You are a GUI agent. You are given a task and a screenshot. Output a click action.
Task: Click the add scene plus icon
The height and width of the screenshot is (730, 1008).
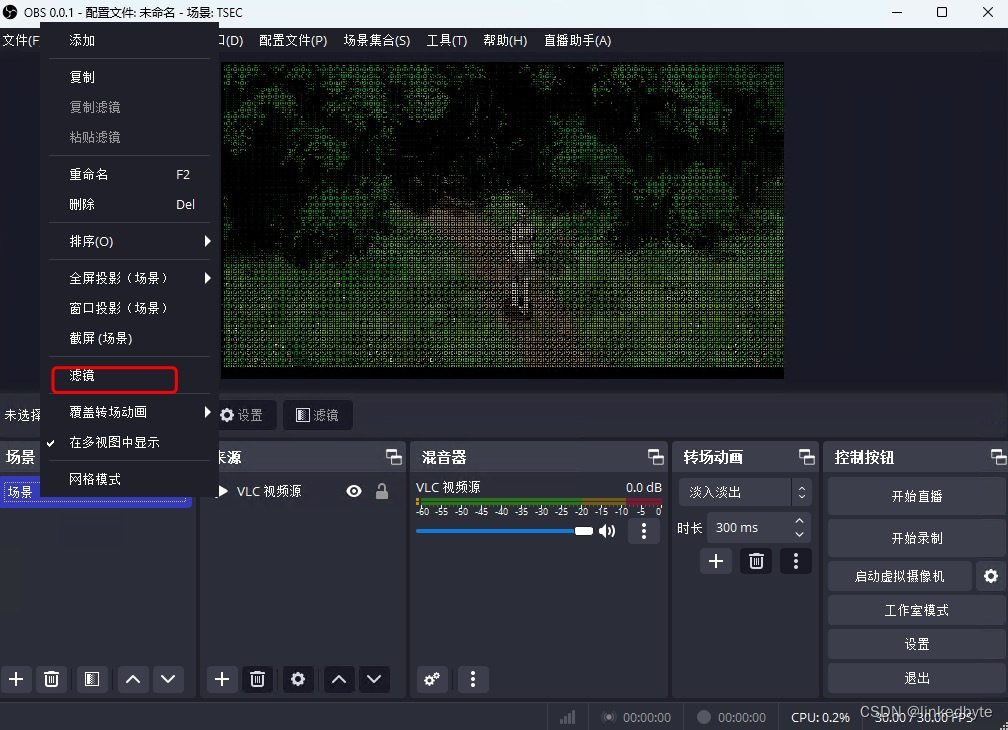[16, 679]
